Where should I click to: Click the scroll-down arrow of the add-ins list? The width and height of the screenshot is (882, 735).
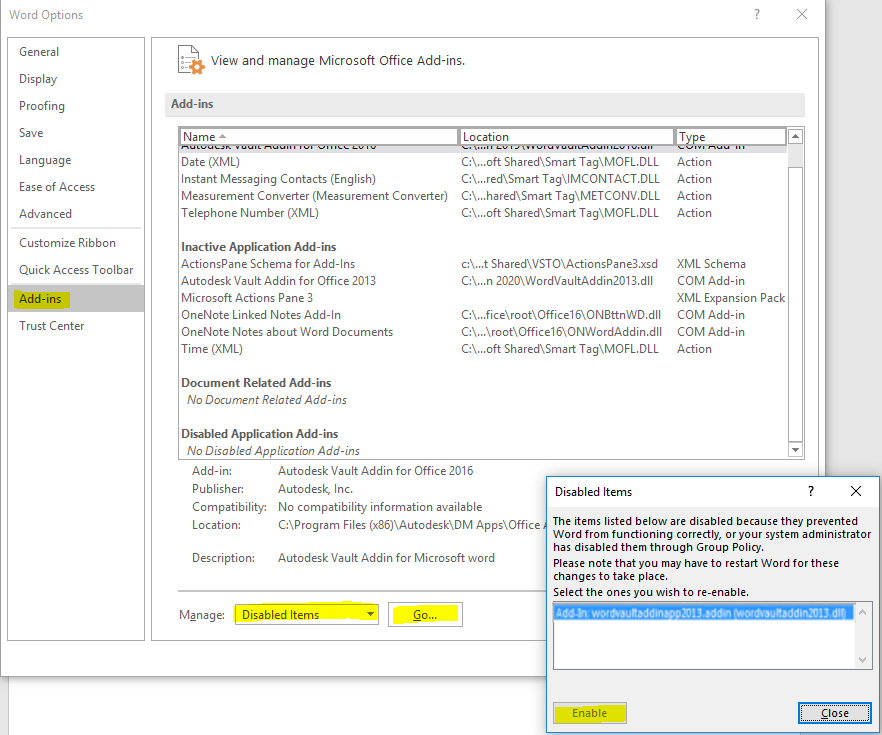(x=795, y=448)
